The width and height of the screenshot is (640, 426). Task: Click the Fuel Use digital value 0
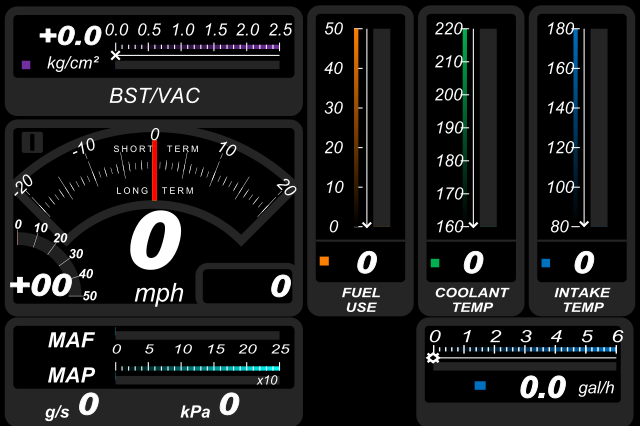pyautogui.click(x=367, y=262)
